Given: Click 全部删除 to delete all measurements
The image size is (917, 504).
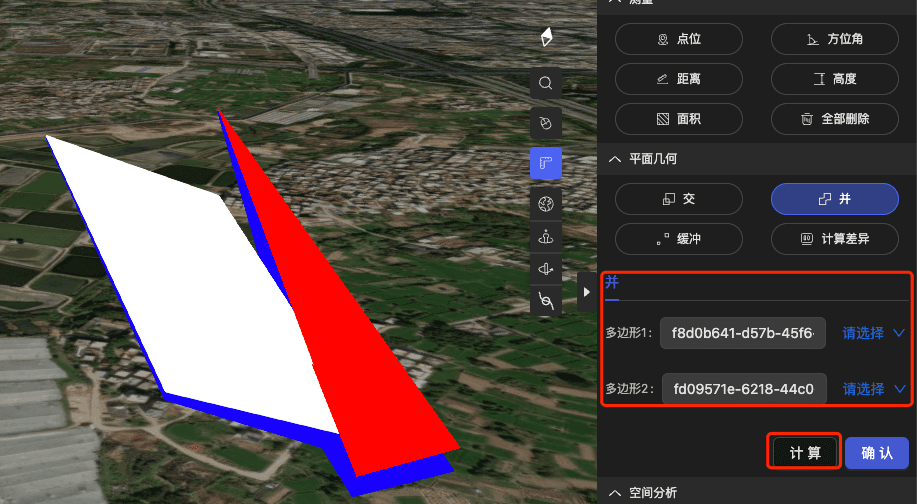Looking at the screenshot, I should pyautogui.click(x=834, y=118).
